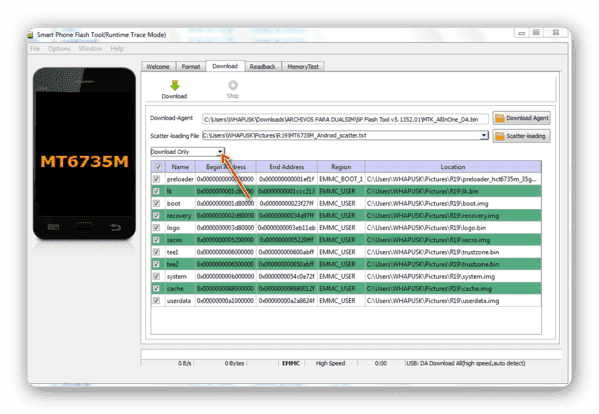Uncheck the userdata partition checkbox
Screen dimensions: 599x414
[156, 301]
